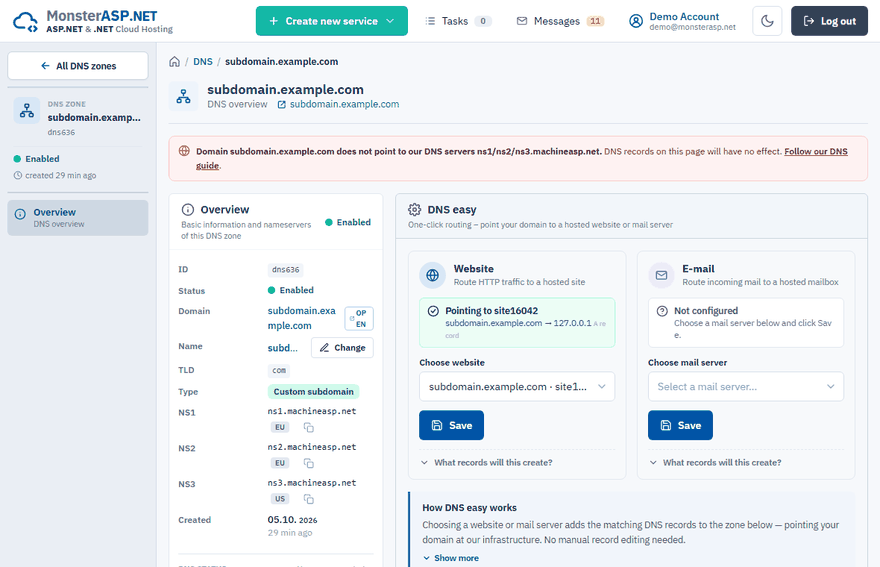Image resolution: width=880 pixels, height=567 pixels.
Task: Expand E-mail "What records will this create?"
Action: click(x=715, y=463)
